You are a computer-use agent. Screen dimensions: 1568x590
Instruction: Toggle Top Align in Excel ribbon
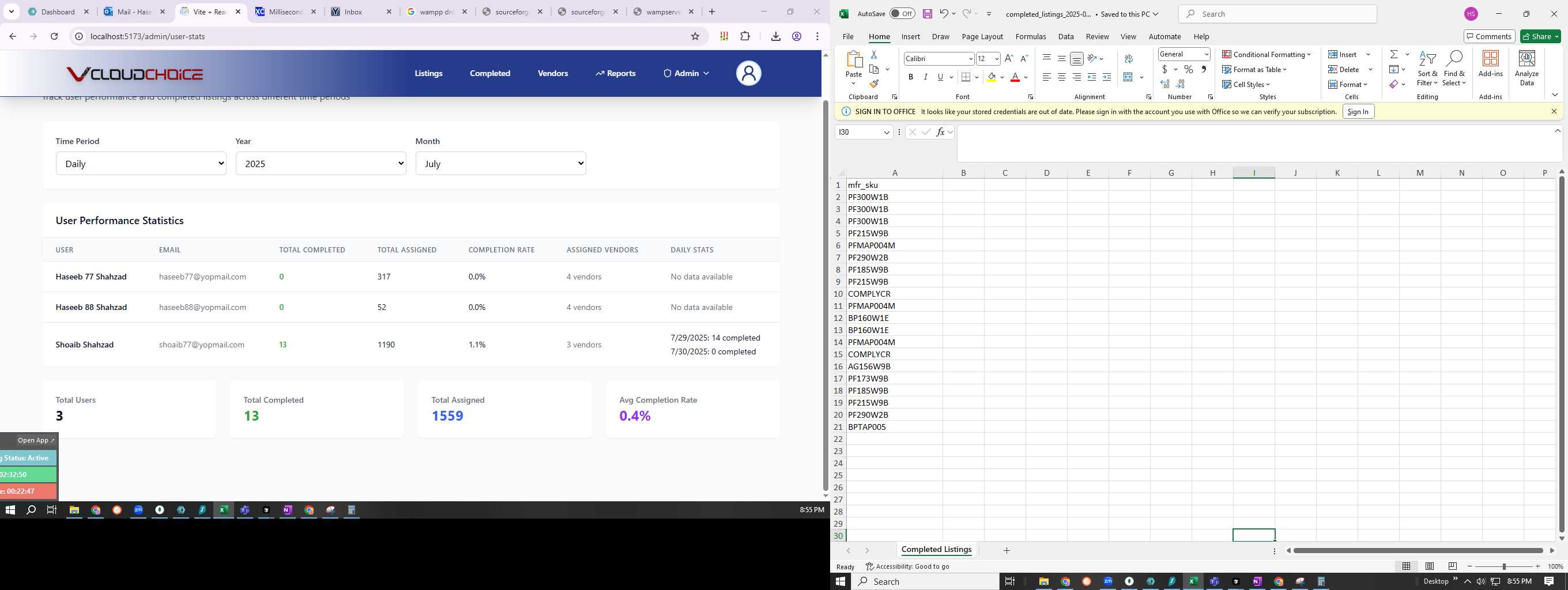[1047, 58]
